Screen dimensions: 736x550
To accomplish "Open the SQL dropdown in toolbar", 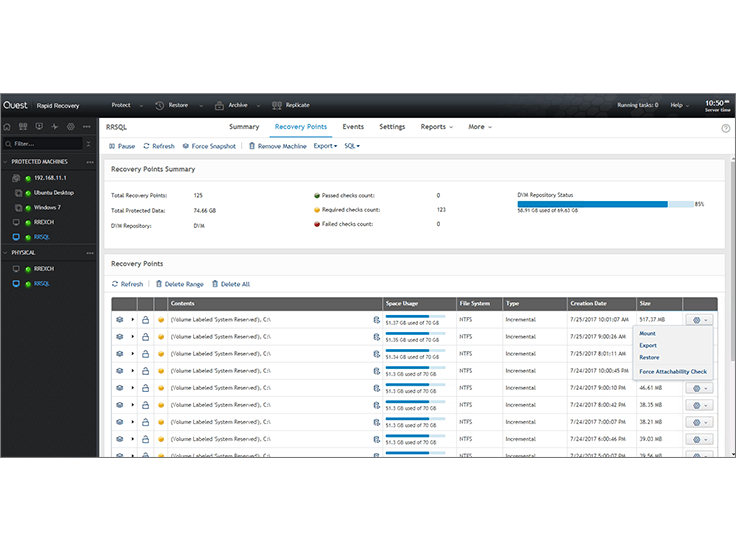I will click(352, 146).
